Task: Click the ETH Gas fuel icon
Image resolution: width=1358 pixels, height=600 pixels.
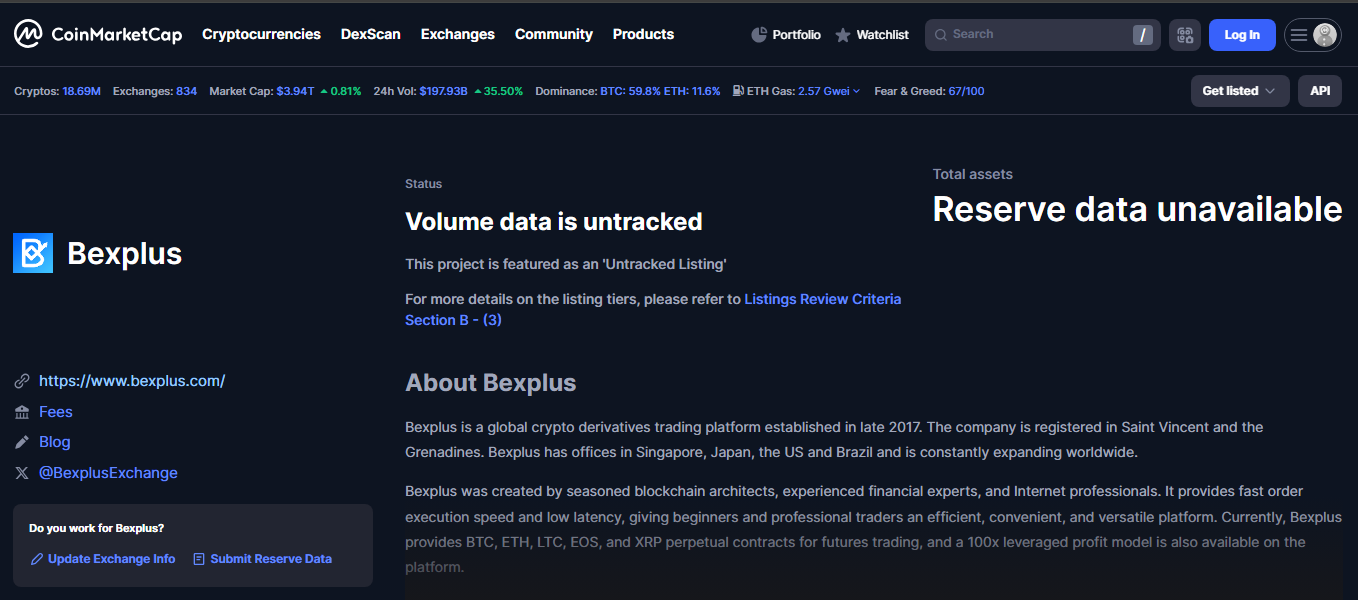Action: click(737, 90)
